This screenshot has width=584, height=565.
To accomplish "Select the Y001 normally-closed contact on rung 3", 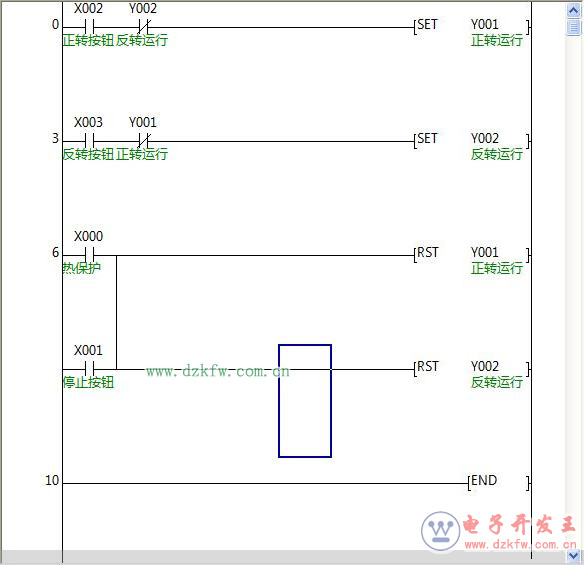I will pyautogui.click(x=143, y=141).
